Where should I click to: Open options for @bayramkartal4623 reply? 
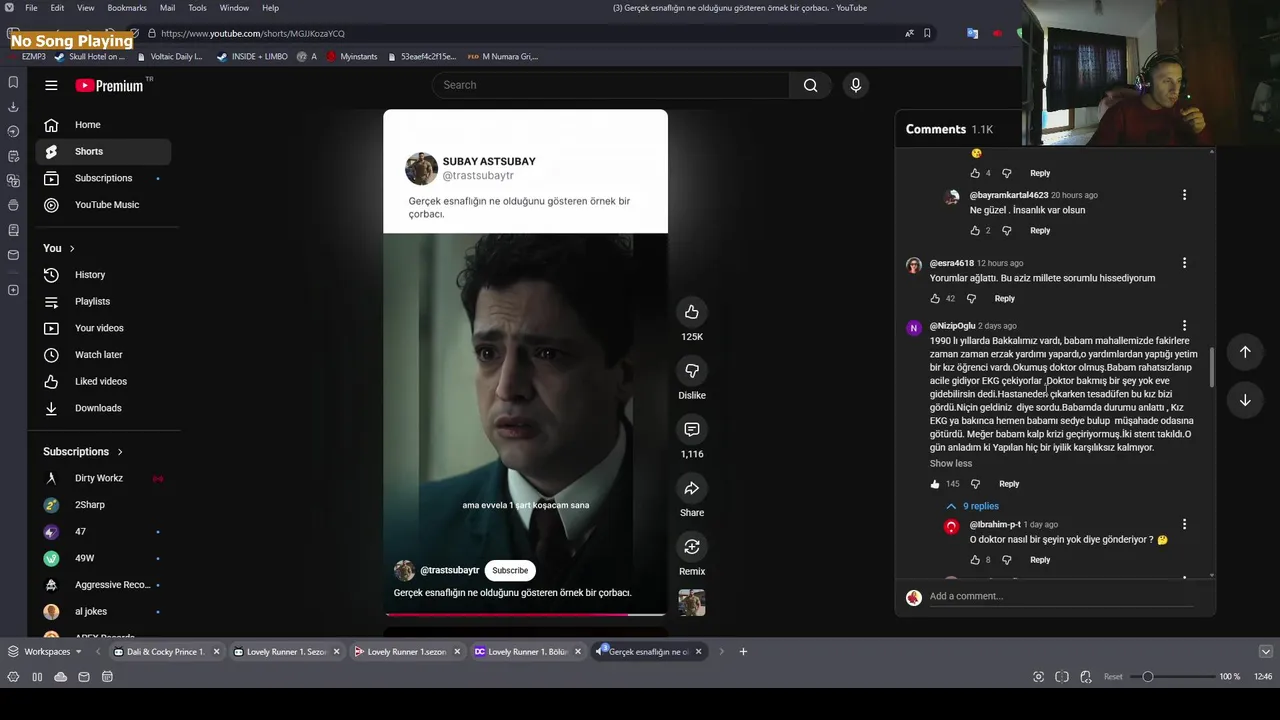tap(1184, 195)
